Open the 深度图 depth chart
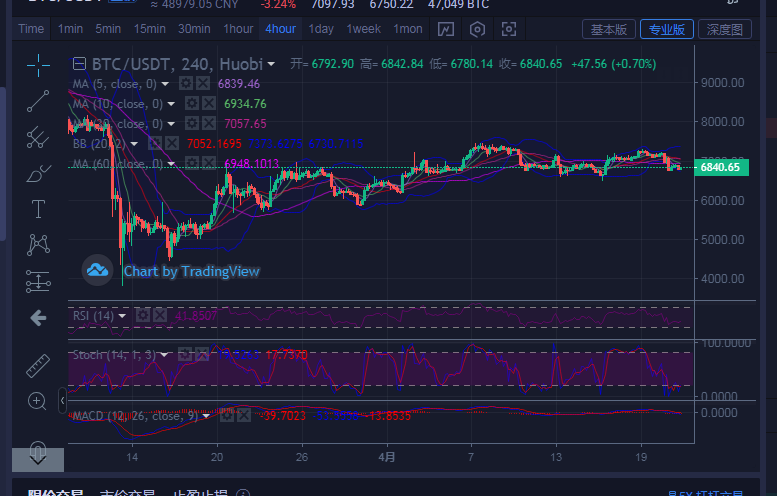The width and height of the screenshot is (777, 496). pos(724,29)
